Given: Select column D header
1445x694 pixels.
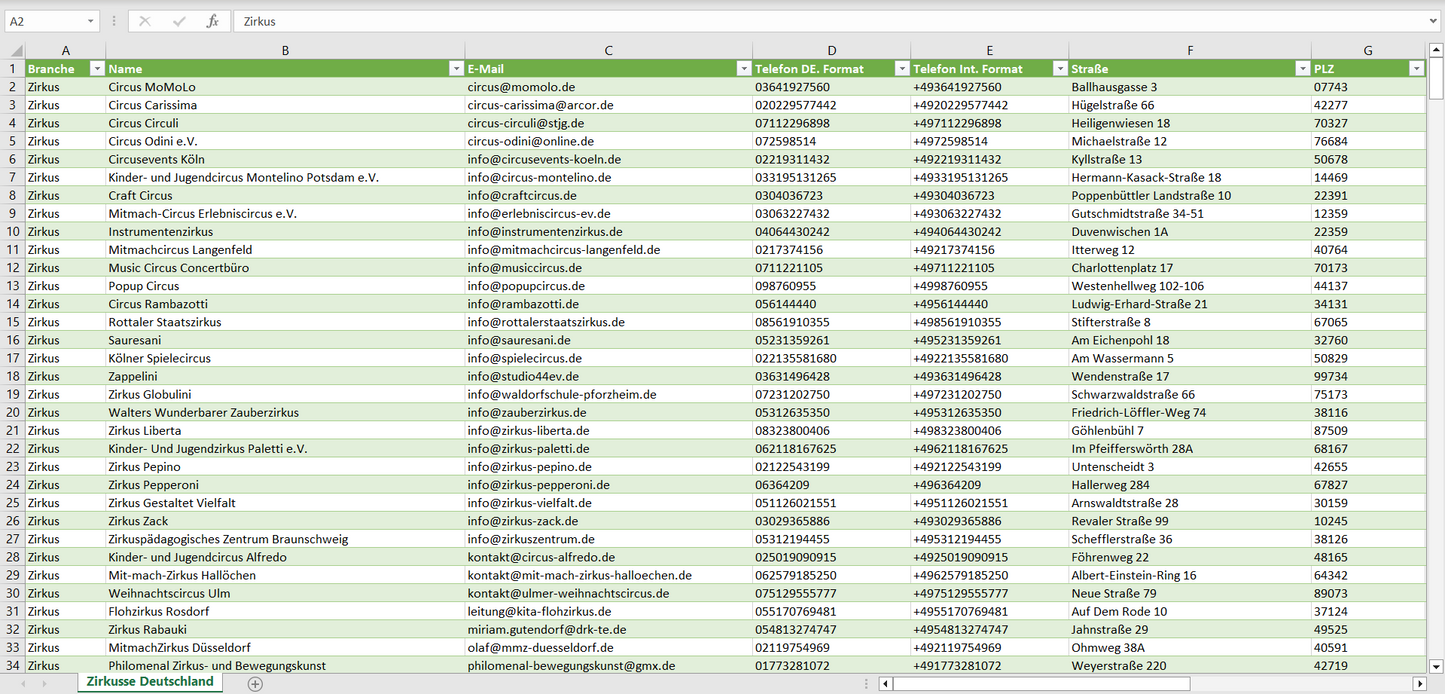Looking at the screenshot, I should (831, 51).
